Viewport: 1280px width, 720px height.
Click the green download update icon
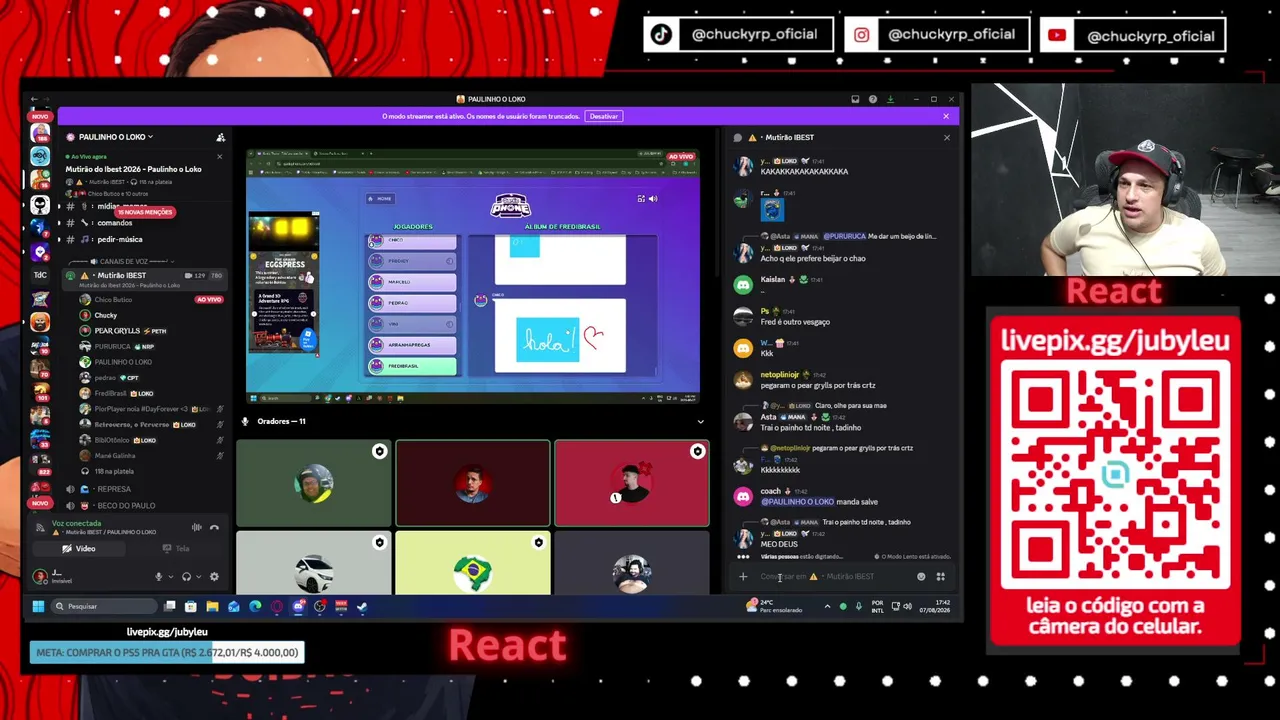coord(890,99)
